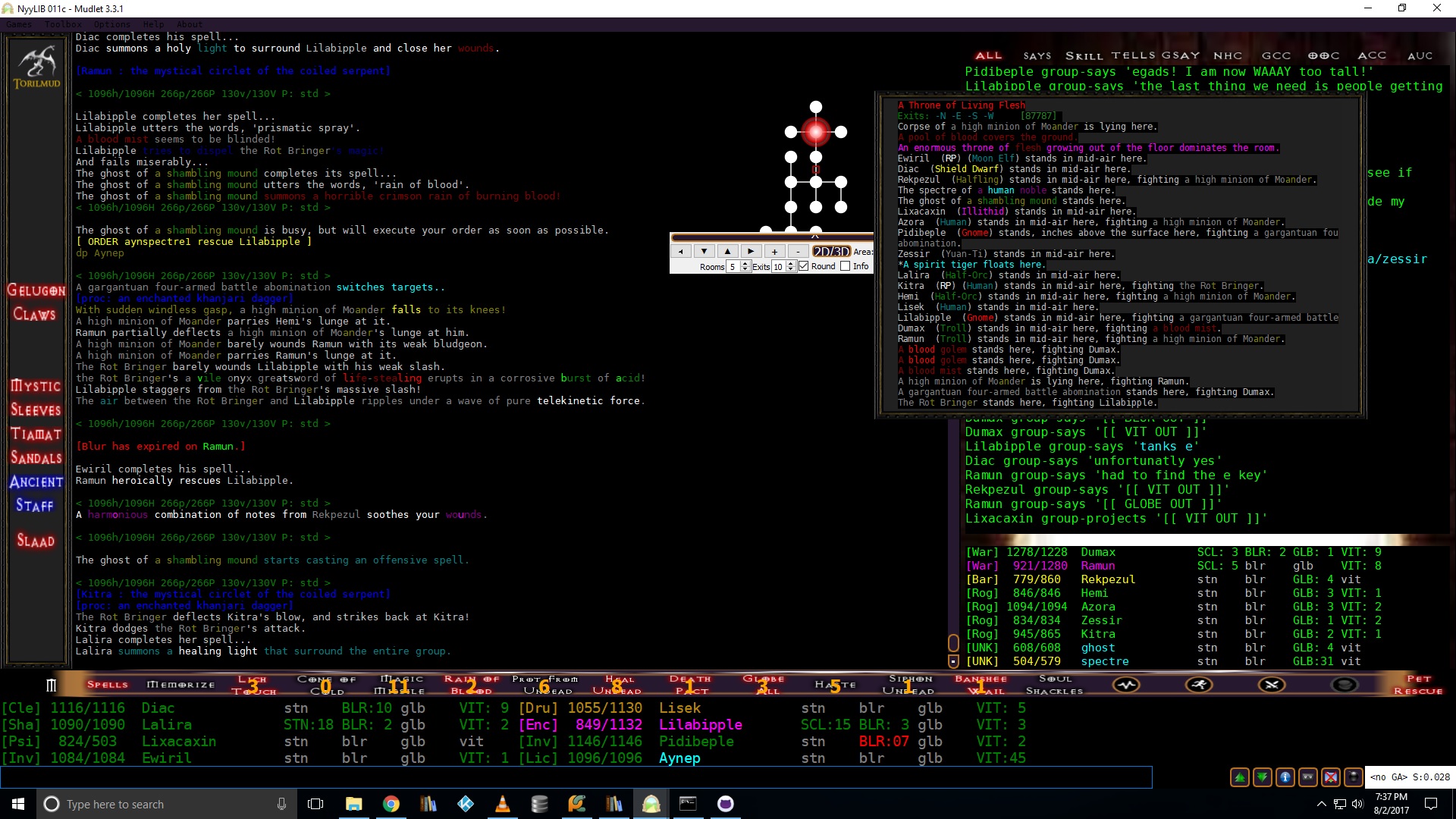
Task: Click the blue info icon by input
Action: (x=1285, y=777)
